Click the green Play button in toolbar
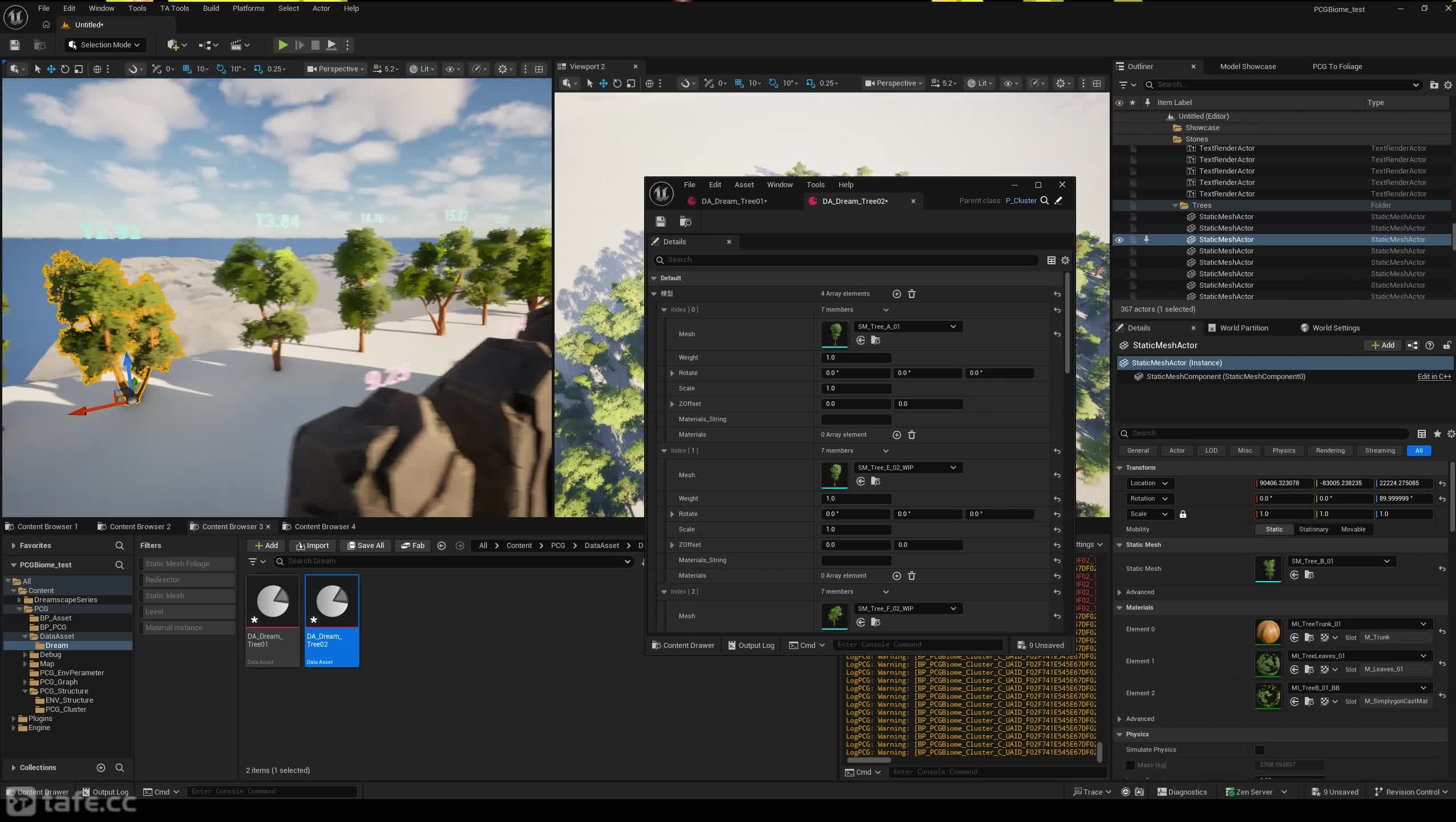Image resolution: width=1456 pixels, height=822 pixels. pyautogui.click(x=282, y=45)
